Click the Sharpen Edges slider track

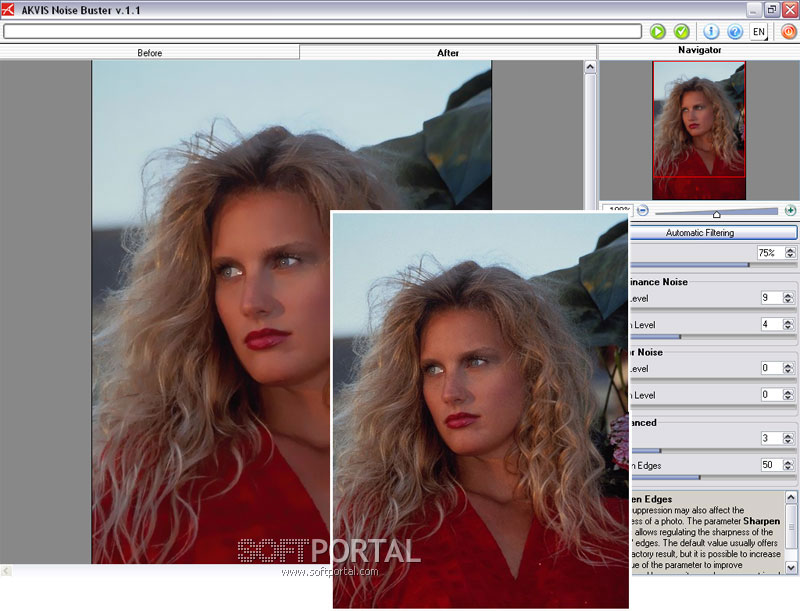coord(714,477)
